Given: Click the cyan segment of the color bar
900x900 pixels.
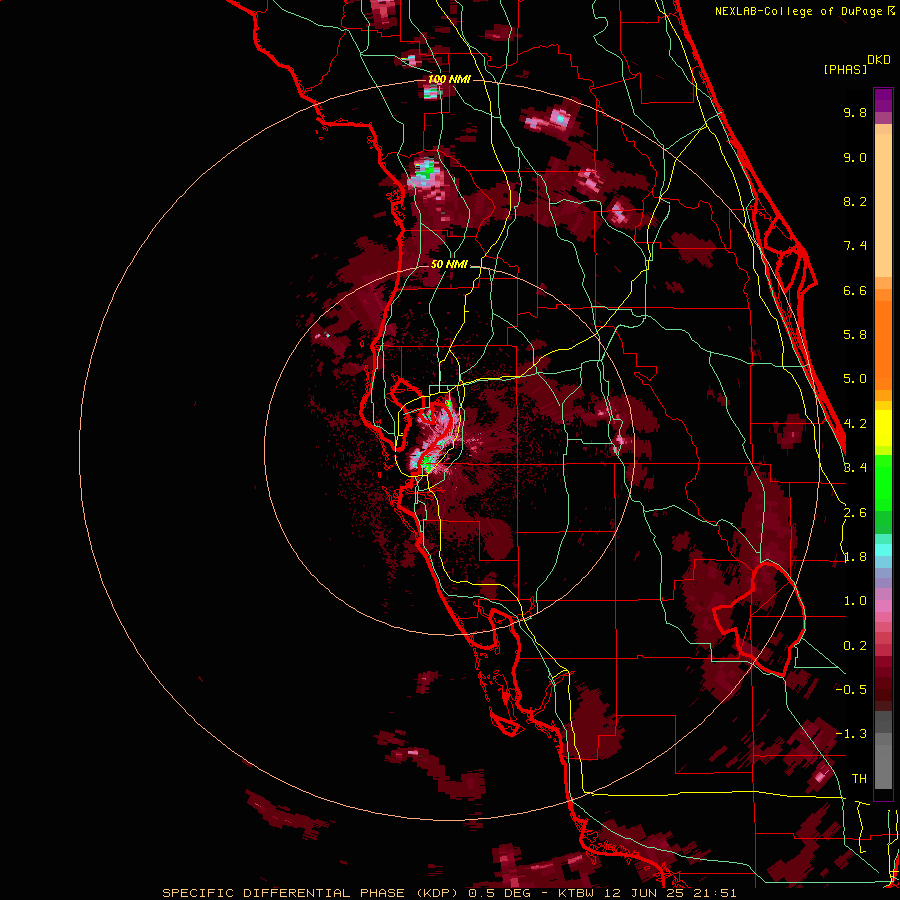Looking at the screenshot, I should click(x=883, y=550).
